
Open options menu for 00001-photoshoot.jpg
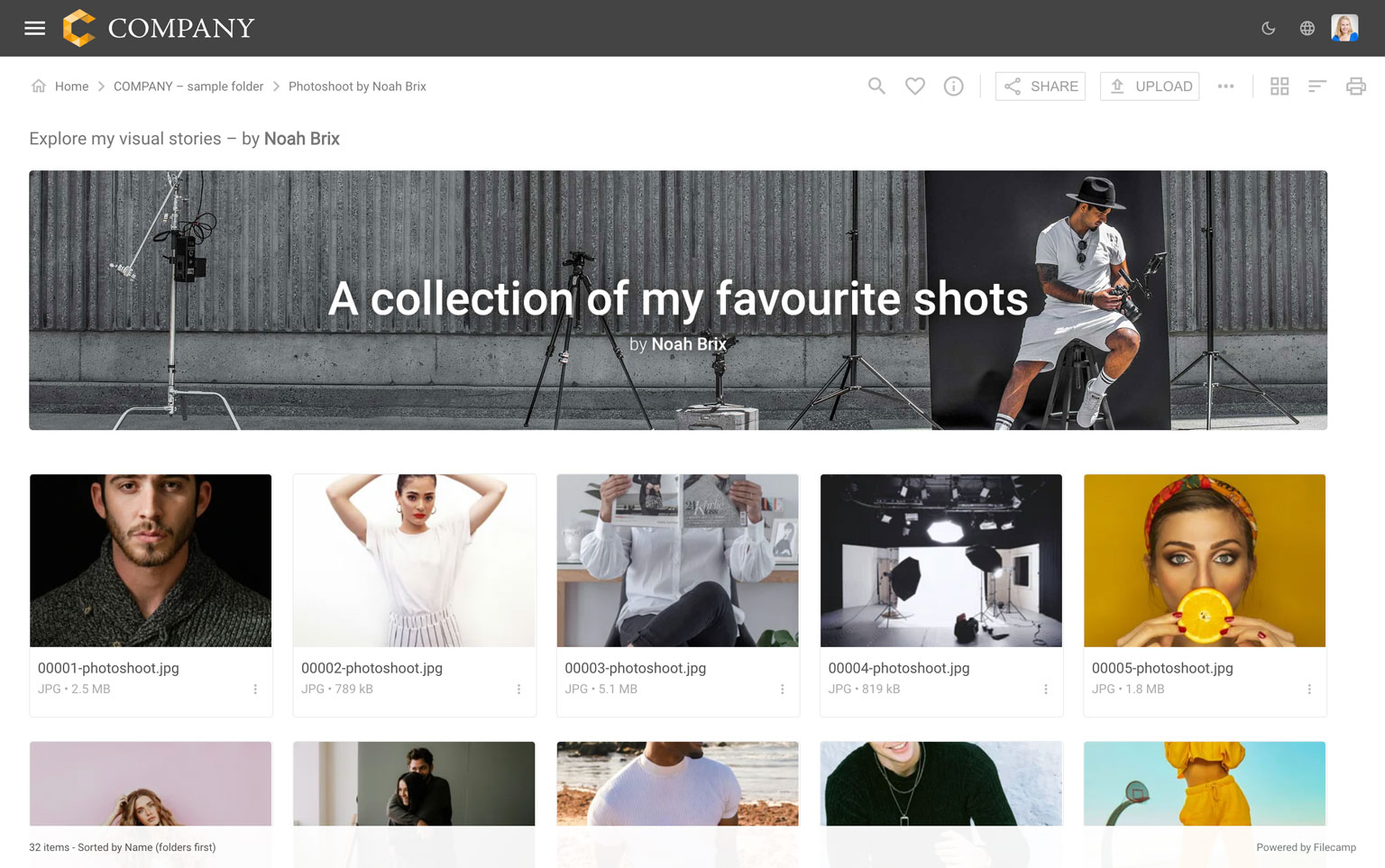coord(255,690)
